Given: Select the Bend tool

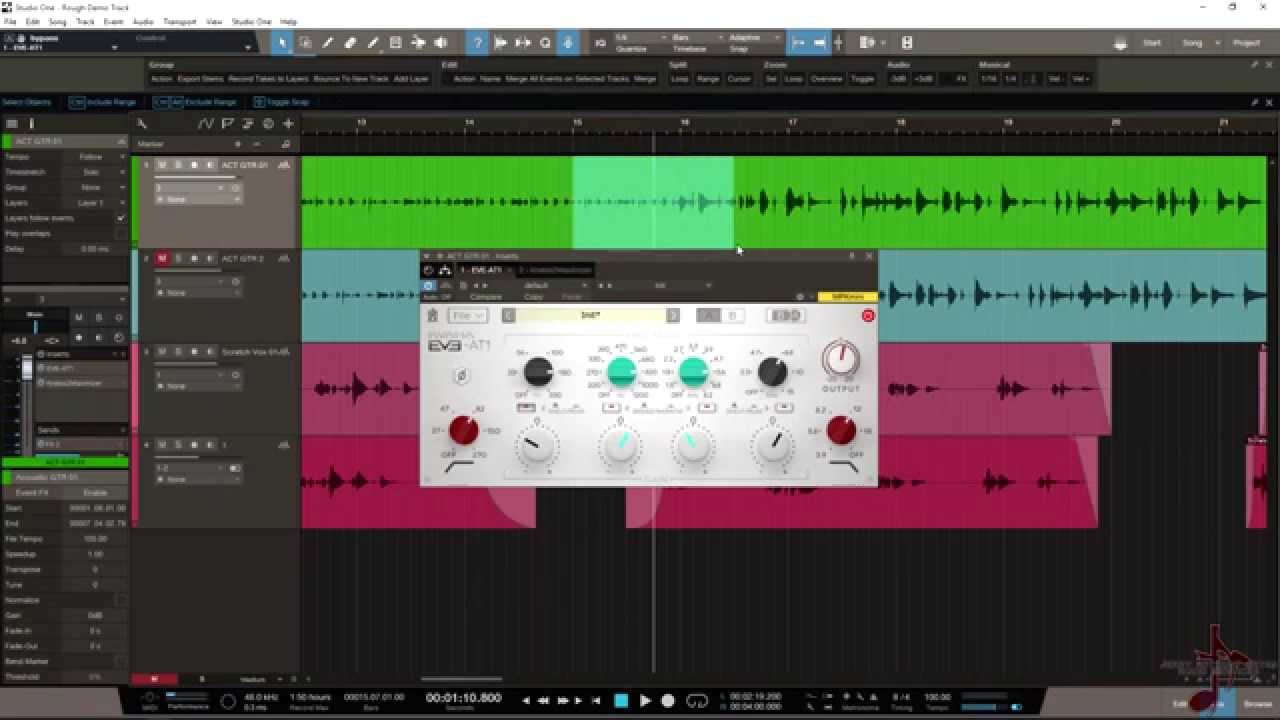Looking at the screenshot, I should coord(418,43).
